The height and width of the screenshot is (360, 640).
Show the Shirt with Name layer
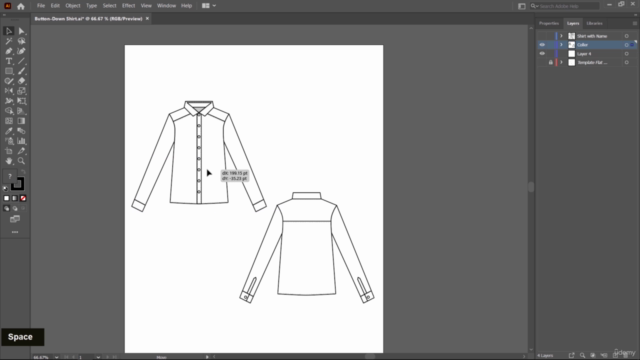point(542,36)
